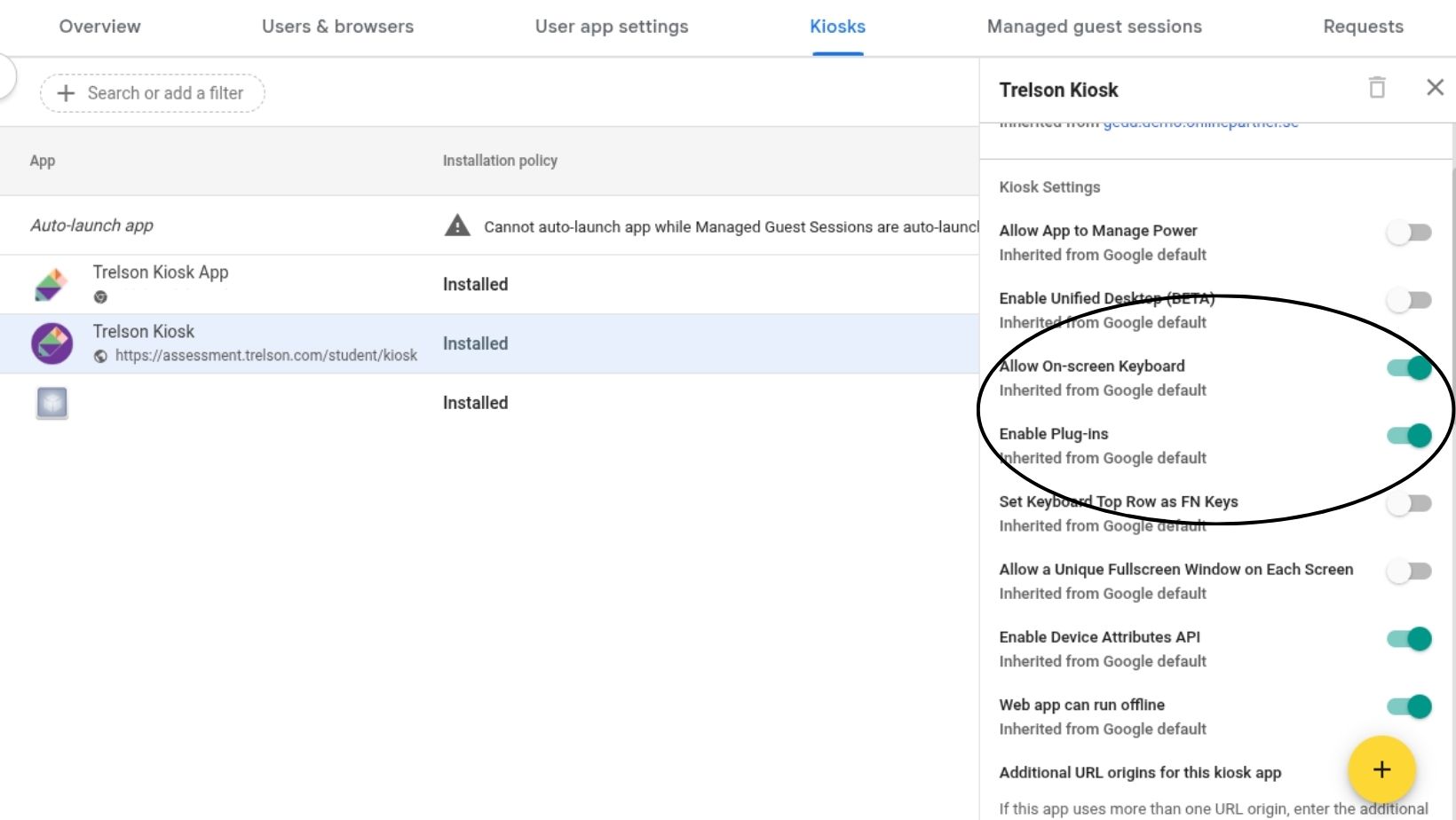Click the purple Trelson Kiosk icon

coord(51,343)
